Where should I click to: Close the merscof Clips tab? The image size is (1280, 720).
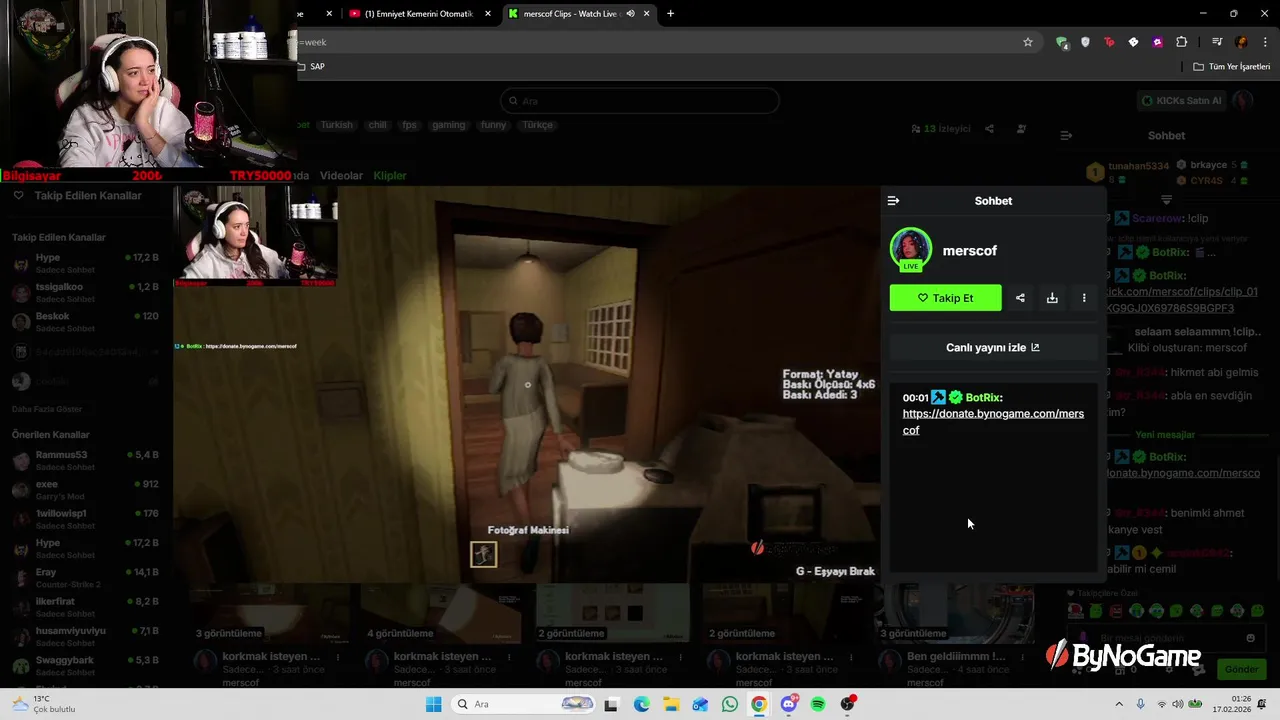tap(647, 14)
